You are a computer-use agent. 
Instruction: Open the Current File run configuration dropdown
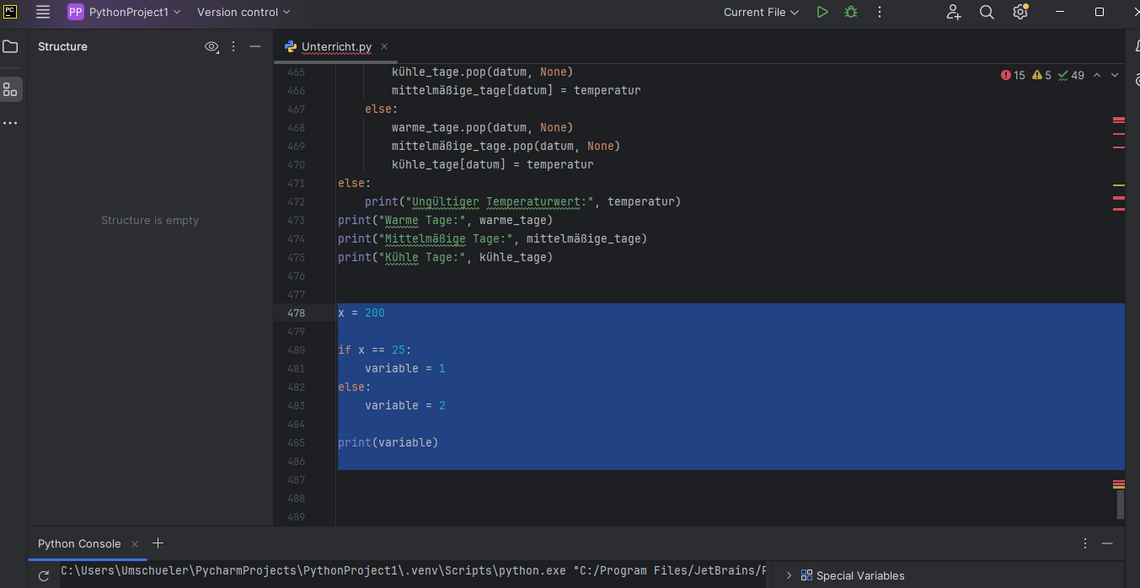point(761,12)
